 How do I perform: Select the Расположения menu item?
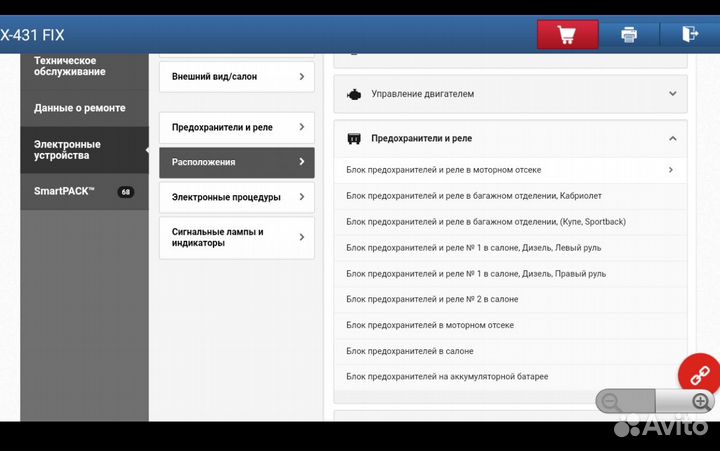coord(236,162)
